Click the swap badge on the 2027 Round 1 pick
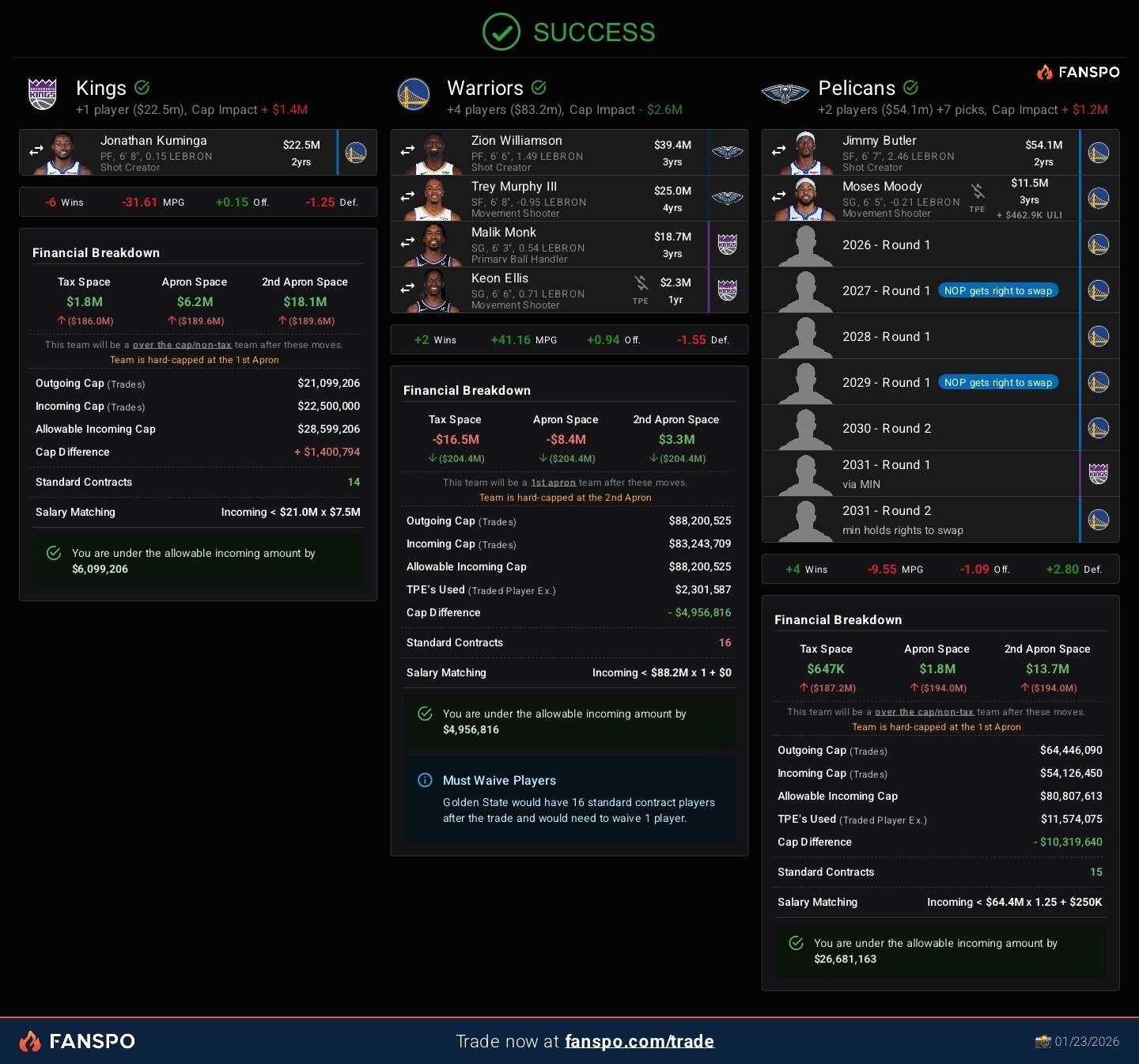1139x1064 pixels. (x=998, y=290)
